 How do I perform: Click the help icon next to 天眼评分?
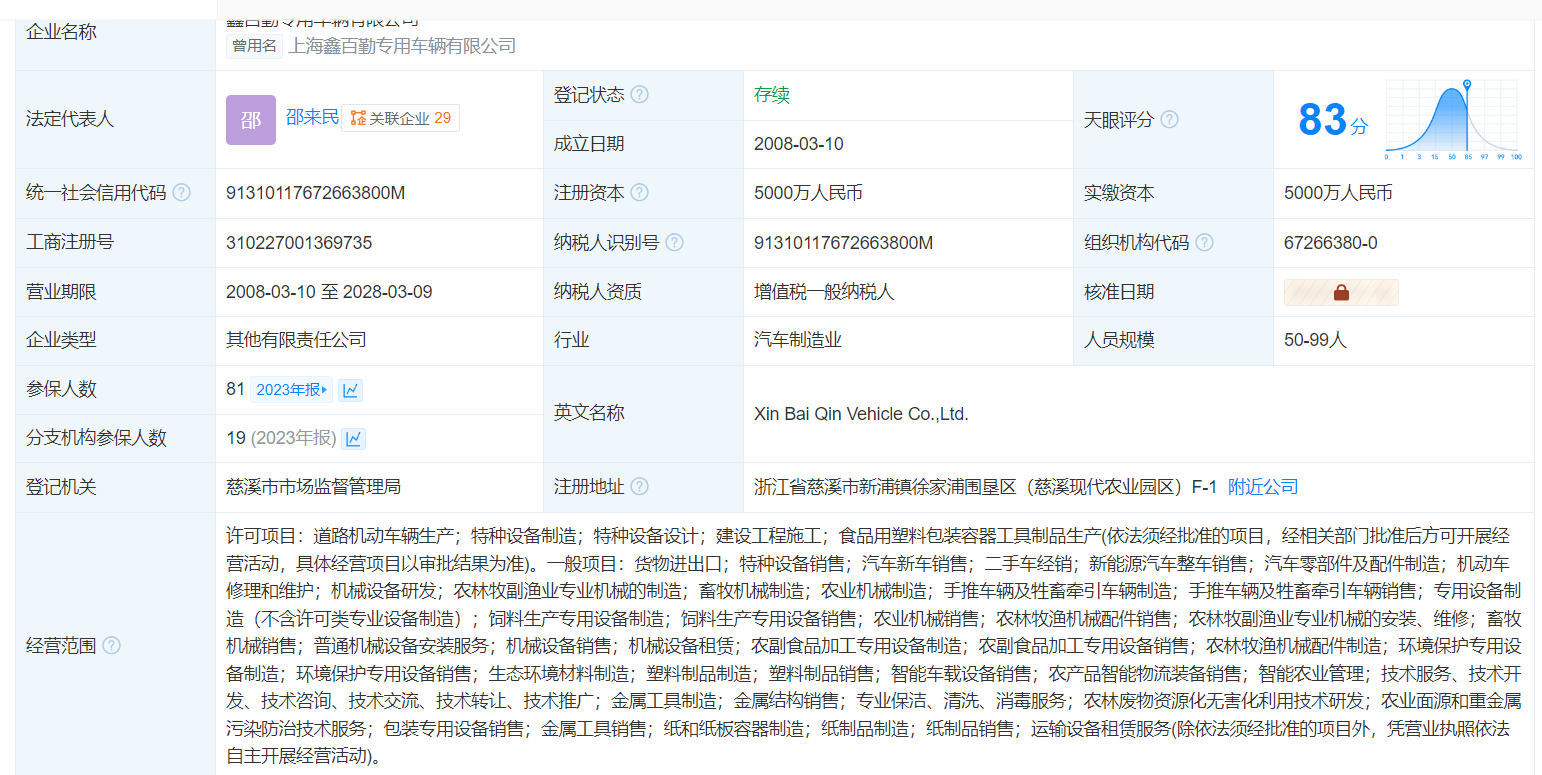[1169, 119]
